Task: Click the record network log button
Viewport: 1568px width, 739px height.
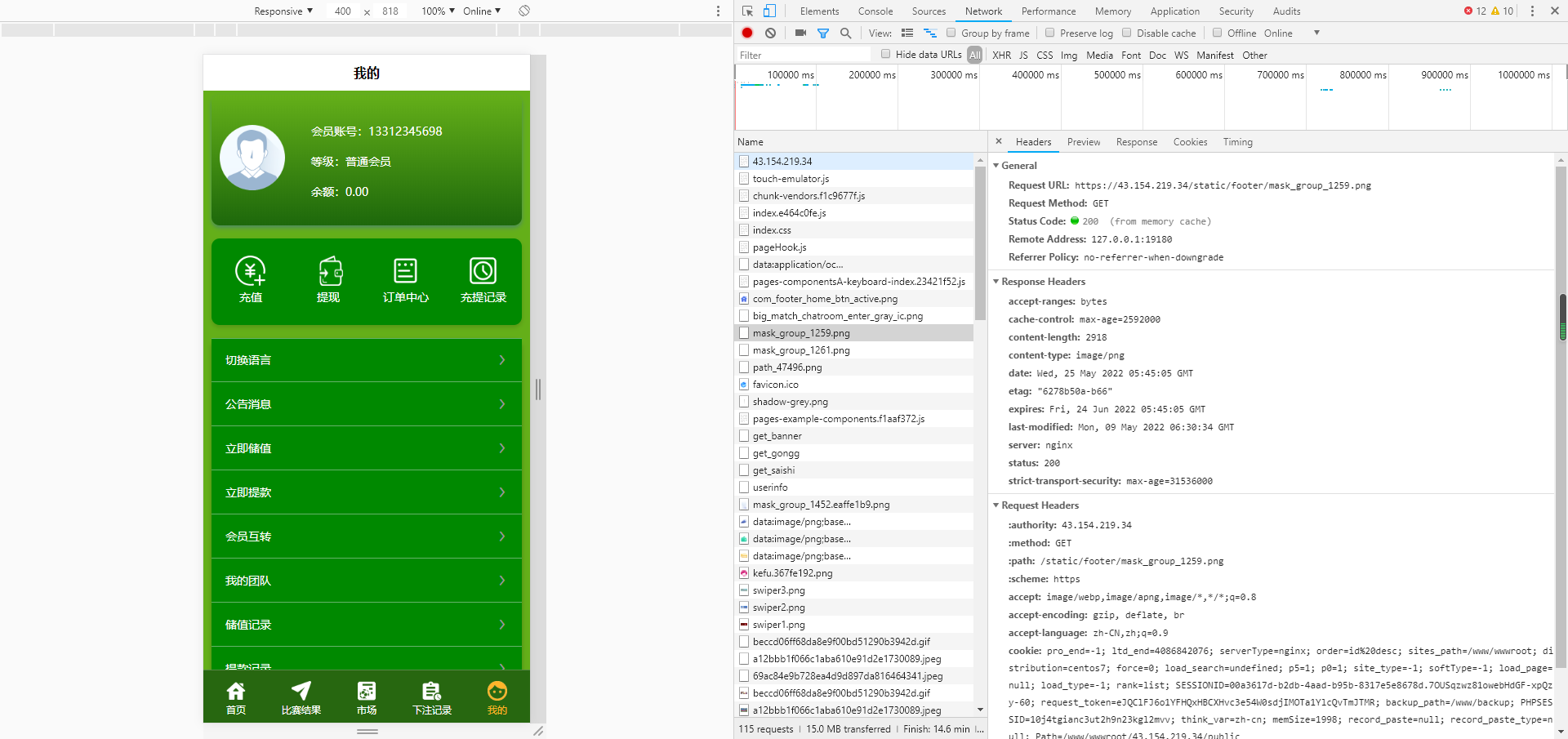Action: 747,33
